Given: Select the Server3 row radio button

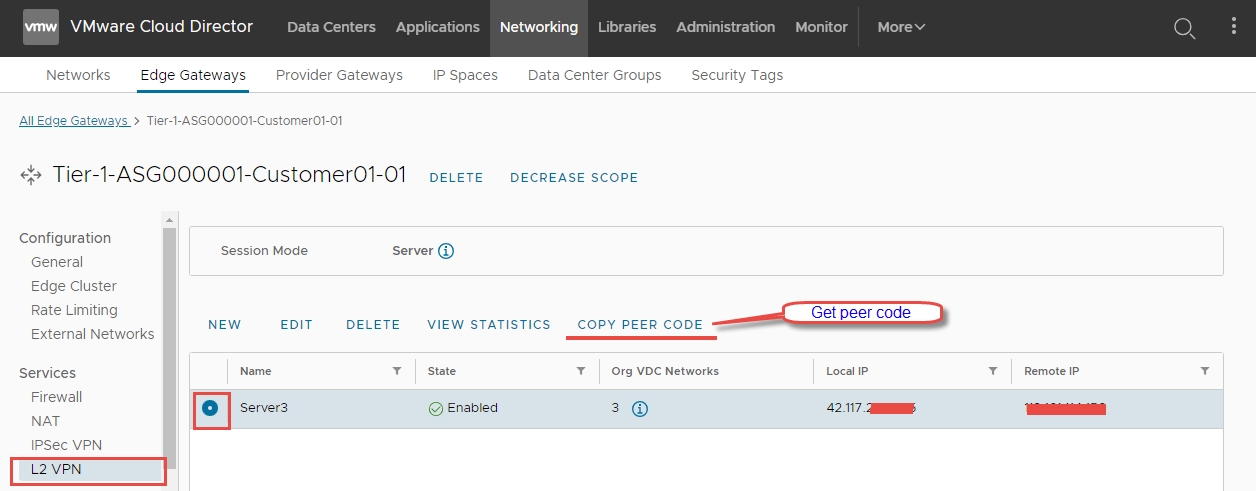Looking at the screenshot, I should click(210, 408).
